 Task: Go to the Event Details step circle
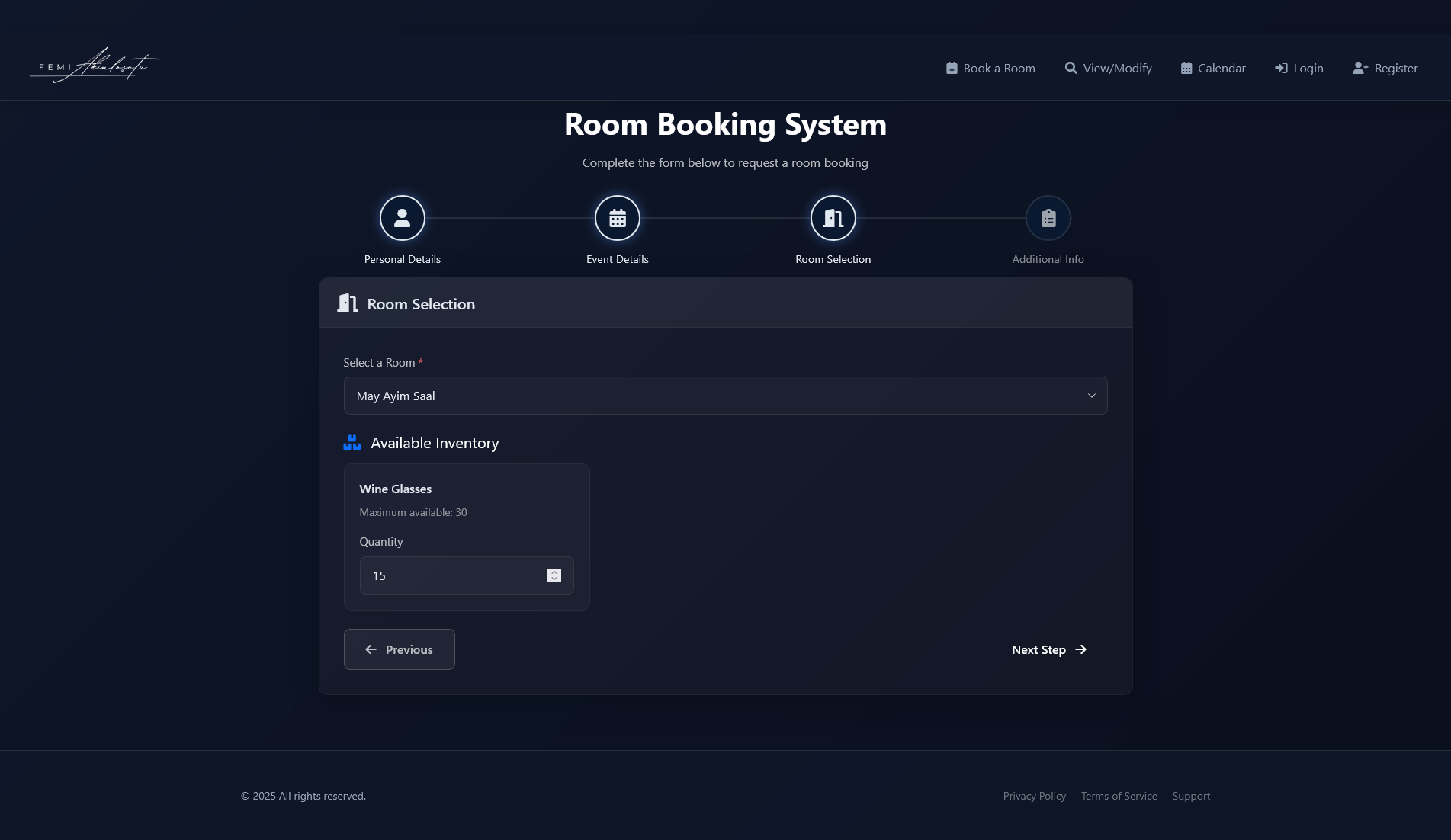pyautogui.click(x=618, y=218)
